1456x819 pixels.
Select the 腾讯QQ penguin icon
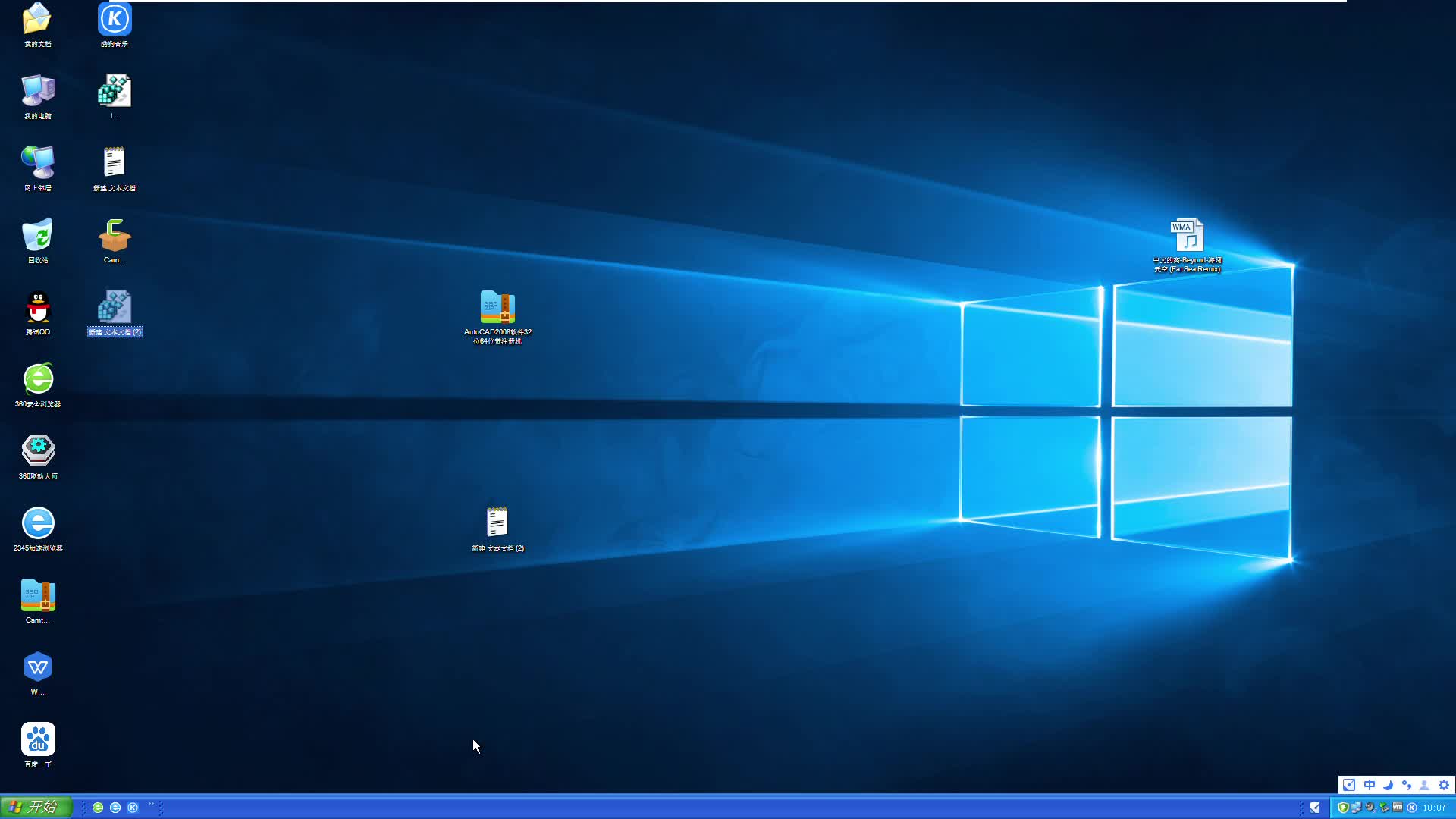pos(38,308)
